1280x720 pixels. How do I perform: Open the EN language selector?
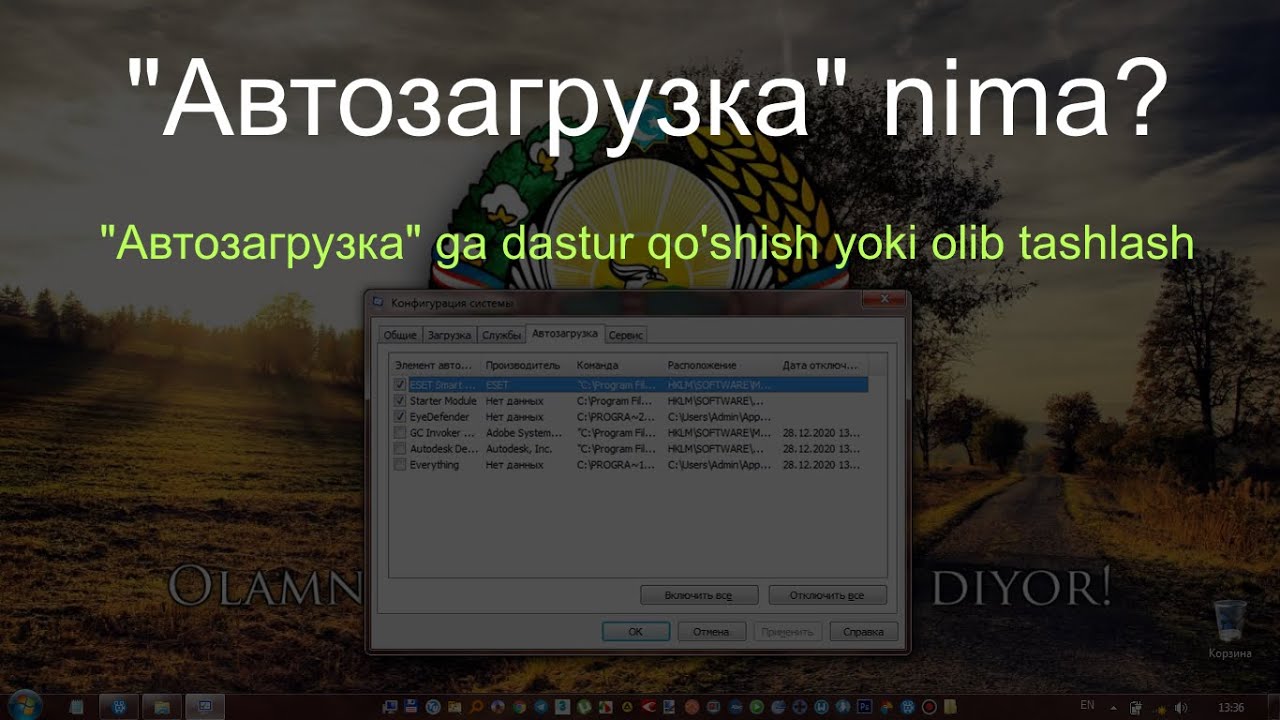pos(1087,706)
